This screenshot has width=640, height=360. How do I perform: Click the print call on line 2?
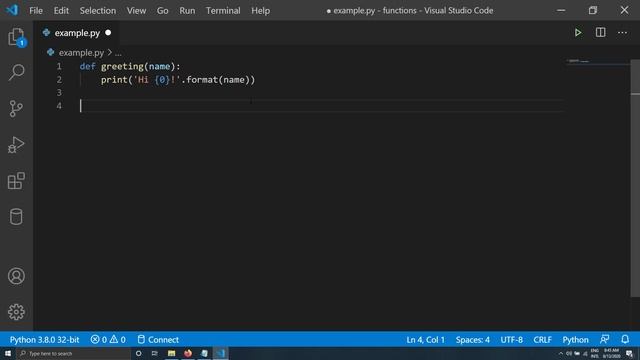click(114, 80)
